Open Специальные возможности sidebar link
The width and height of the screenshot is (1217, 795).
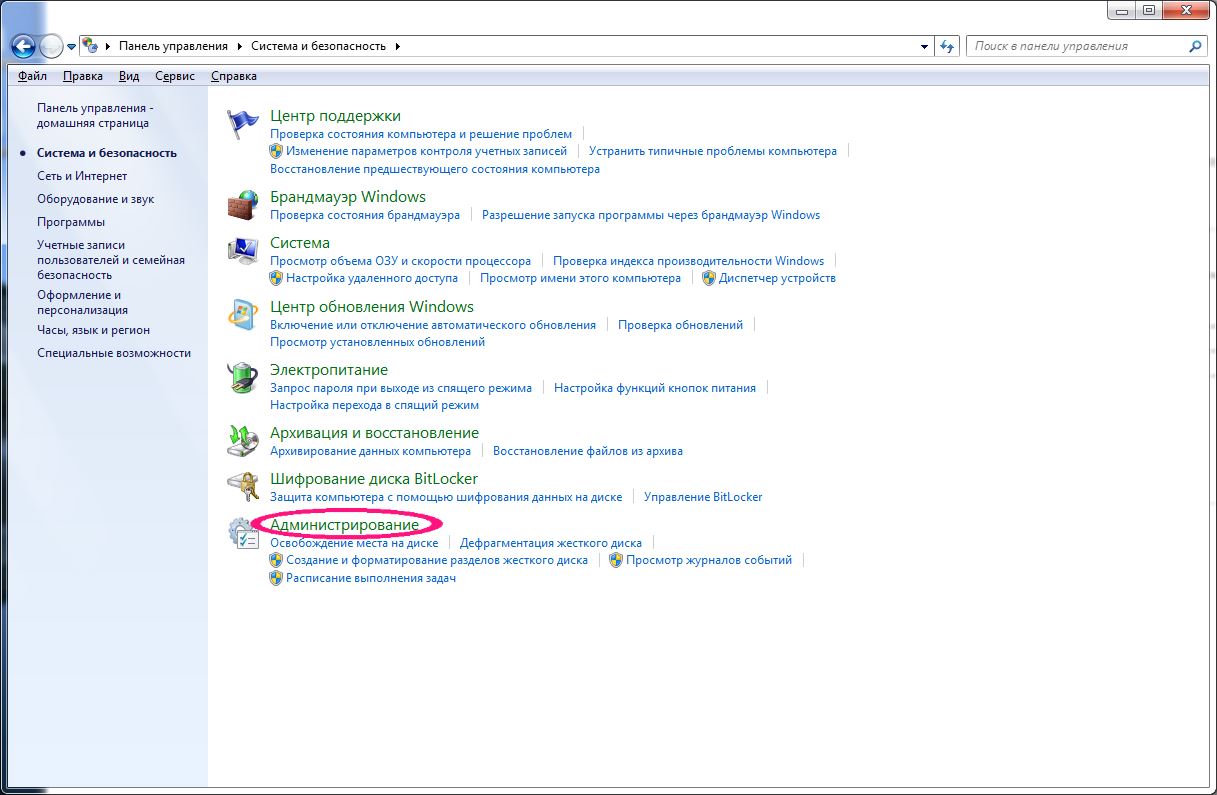[114, 353]
